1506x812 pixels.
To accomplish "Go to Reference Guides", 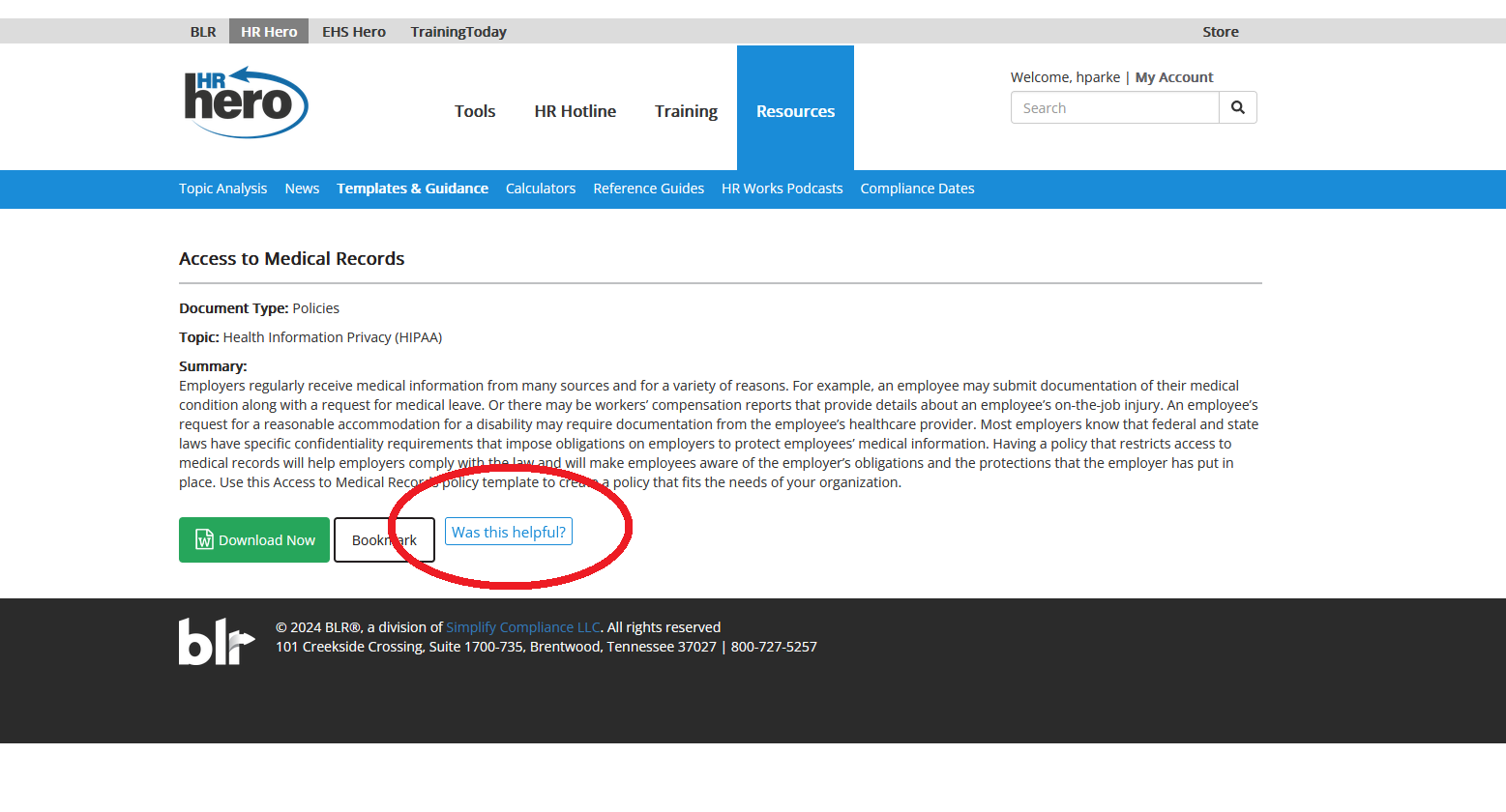I will point(648,188).
